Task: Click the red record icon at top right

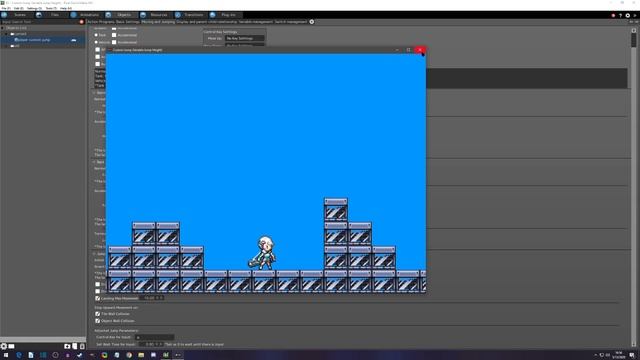Action: [613, 15]
